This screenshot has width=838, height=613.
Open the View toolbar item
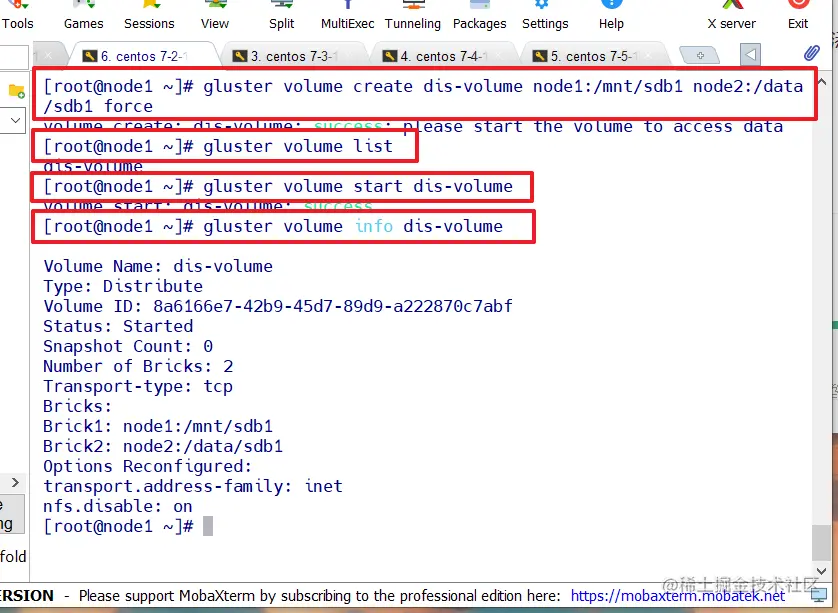click(215, 16)
